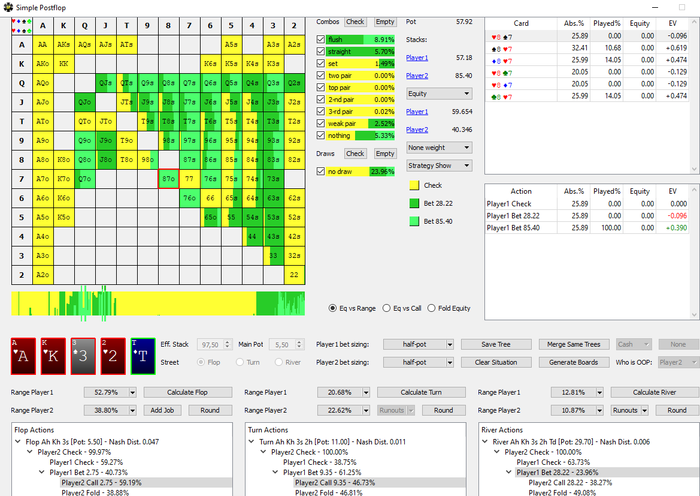
Task: Click the yellow Check legend swatch
Action: tap(414, 185)
